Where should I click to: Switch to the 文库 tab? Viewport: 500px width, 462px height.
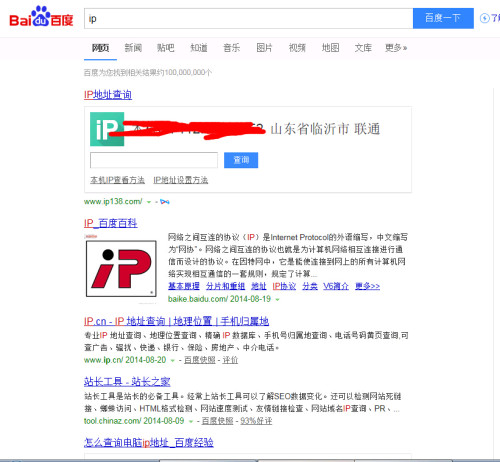pyautogui.click(x=363, y=48)
